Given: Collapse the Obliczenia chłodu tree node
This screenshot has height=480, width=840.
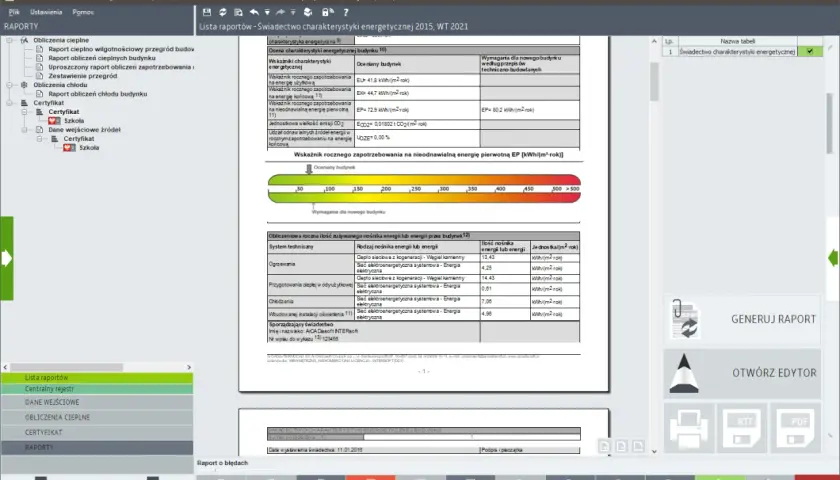Looking at the screenshot, I should coord(9,85).
